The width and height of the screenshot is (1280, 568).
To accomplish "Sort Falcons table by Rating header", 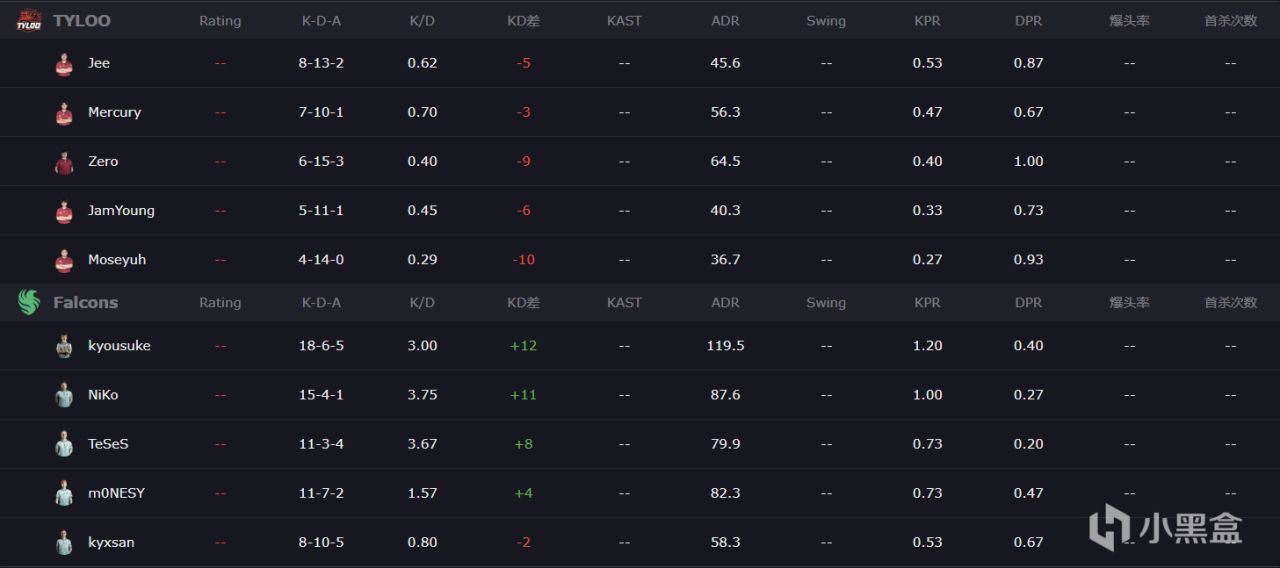I will 220,302.
